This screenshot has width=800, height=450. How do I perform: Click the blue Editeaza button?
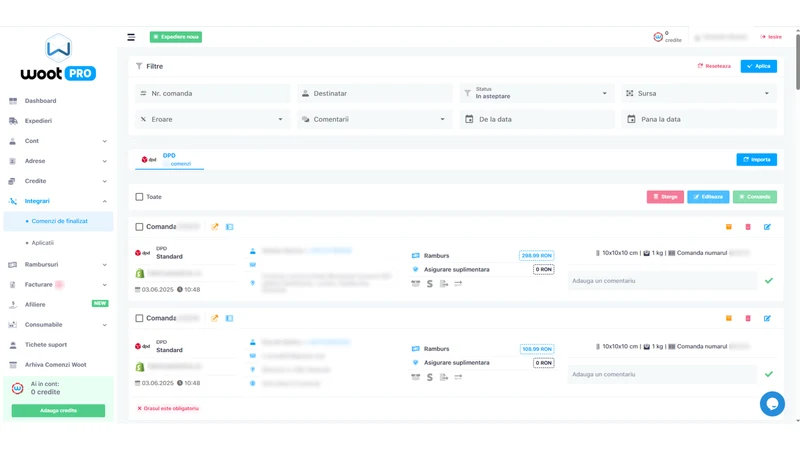point(708,196)
